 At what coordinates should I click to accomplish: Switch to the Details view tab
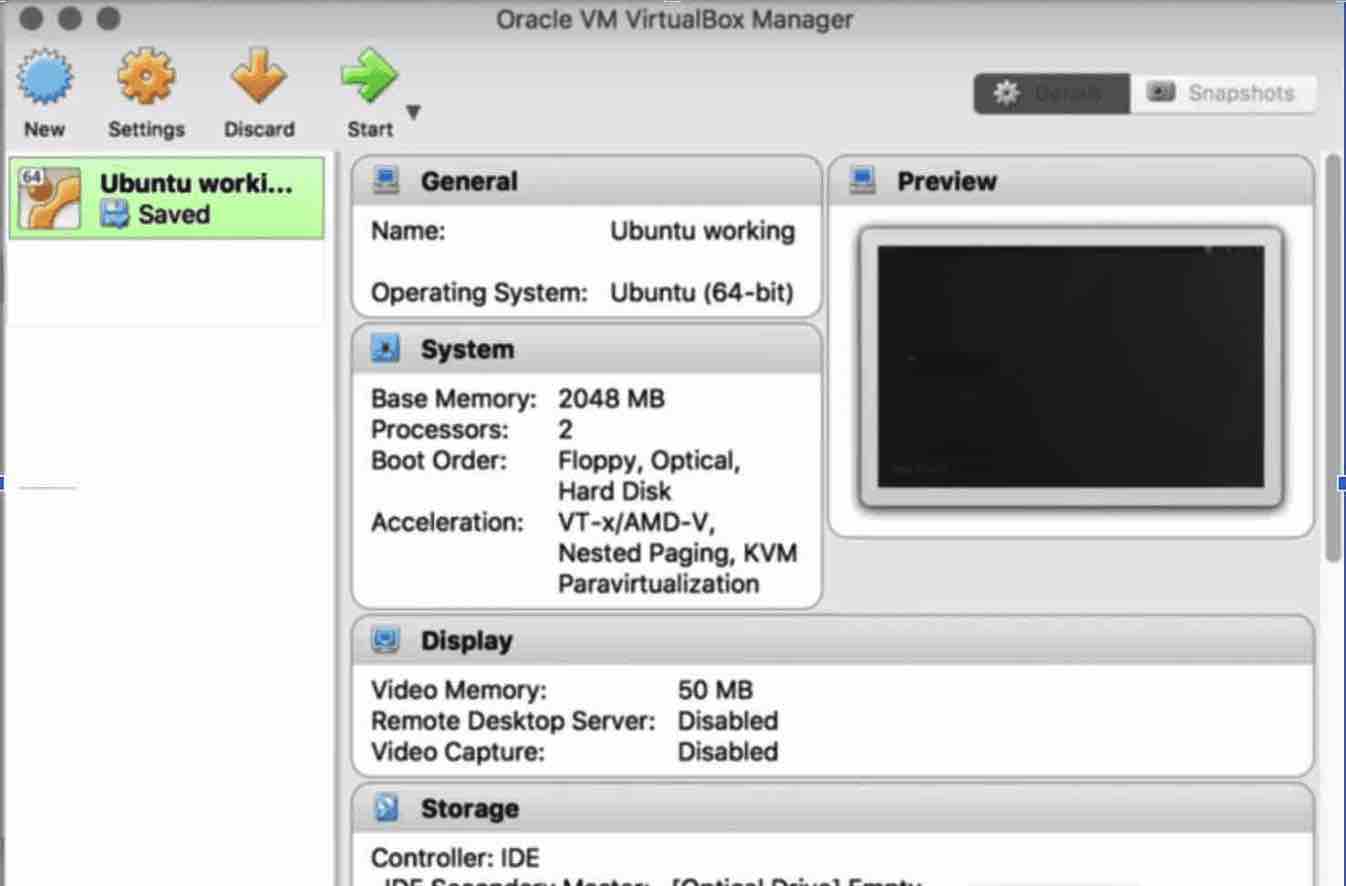pyautogui.click(x=1052, y=93)
